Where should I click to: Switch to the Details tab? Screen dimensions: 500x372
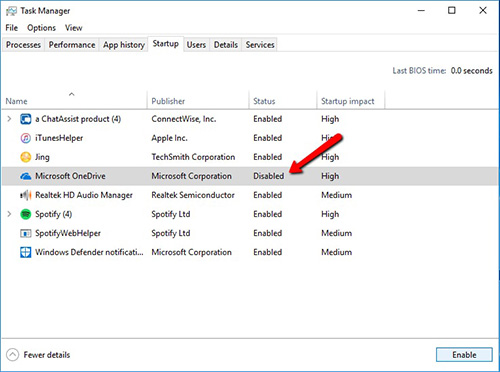pyautogui.click(x=226, y=45)
